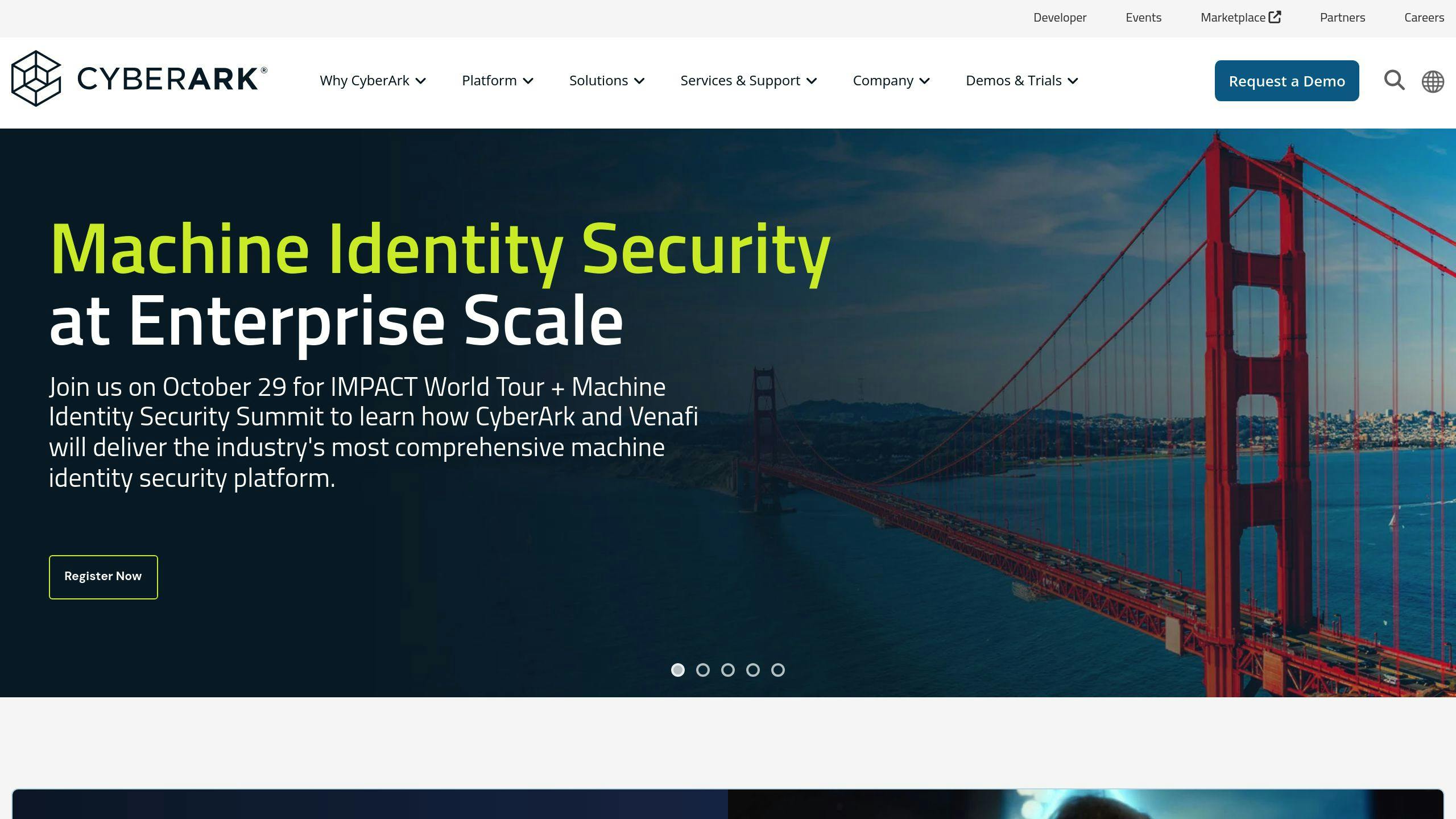
Task: Select the second carousel slide dot
Action: 702,670
